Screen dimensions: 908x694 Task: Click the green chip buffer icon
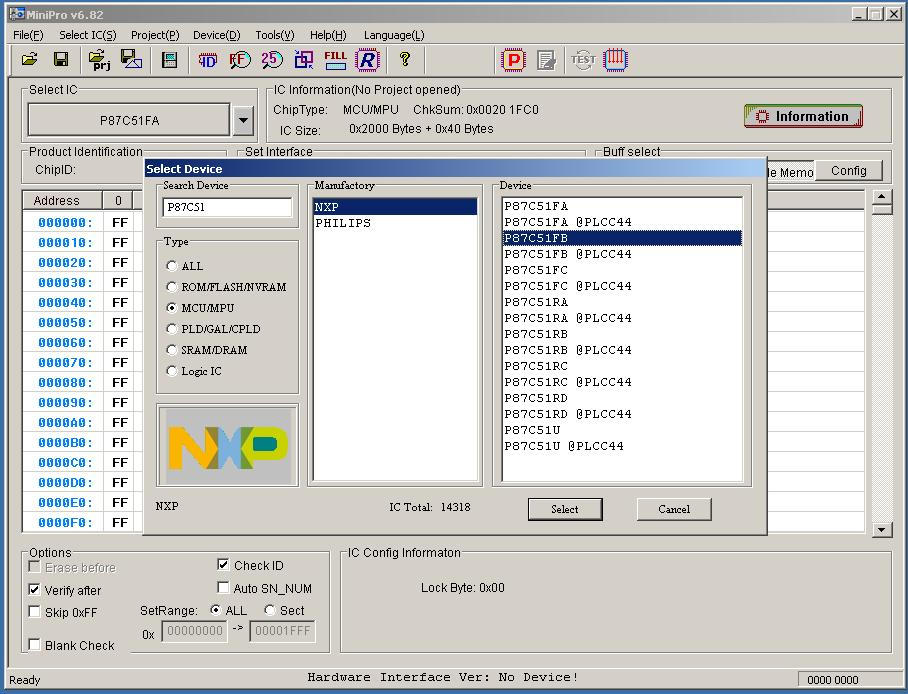coord(170,60)
